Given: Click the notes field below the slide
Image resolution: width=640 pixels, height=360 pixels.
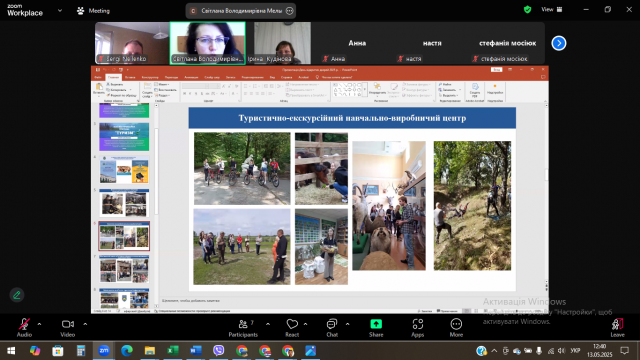Looking at the screenshot, I should point(351,301).
